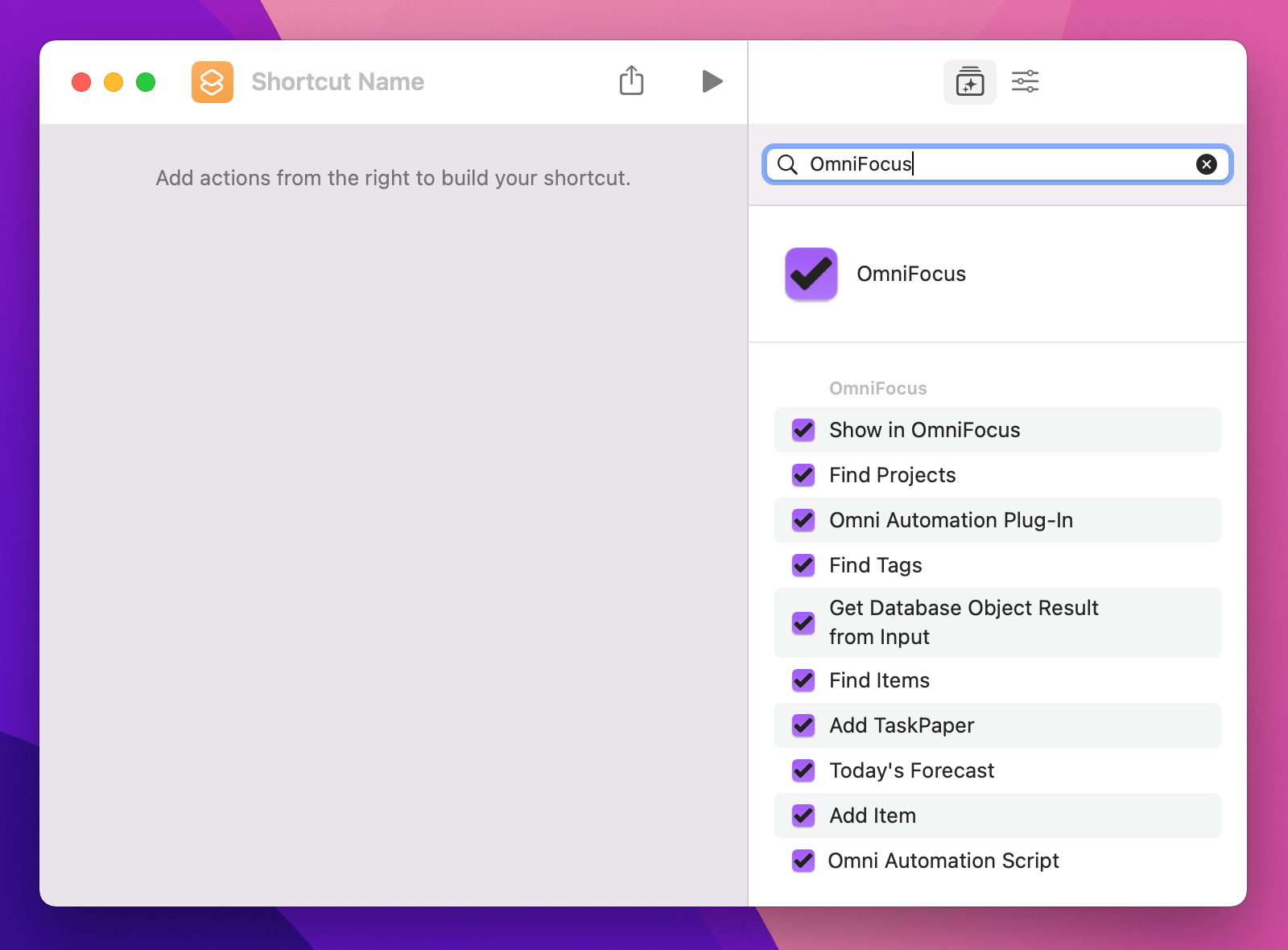Click the Find Projects action icon
1288x950 pixels.
[803, 475]
